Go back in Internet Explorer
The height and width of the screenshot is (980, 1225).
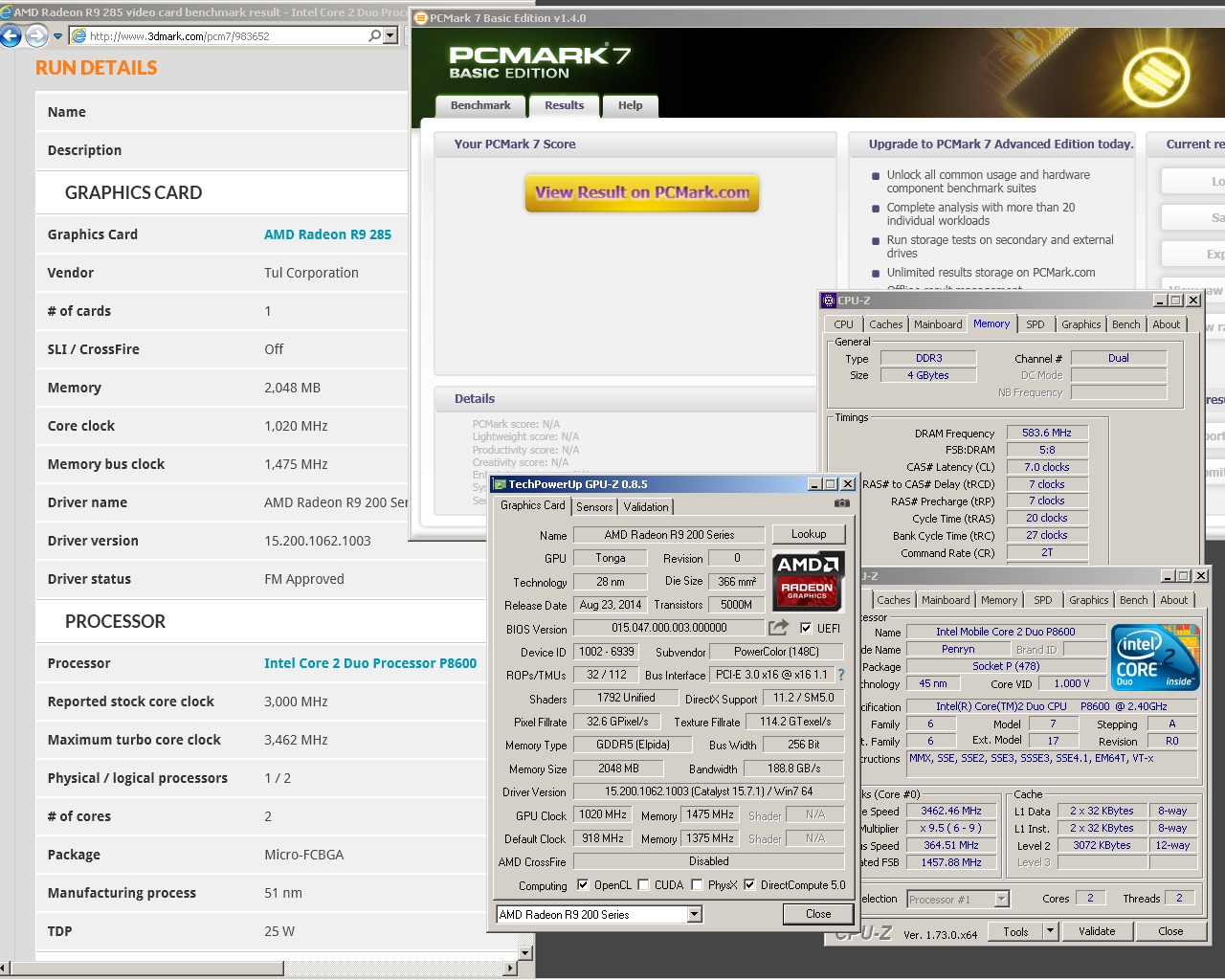click(x=11, y=36)
